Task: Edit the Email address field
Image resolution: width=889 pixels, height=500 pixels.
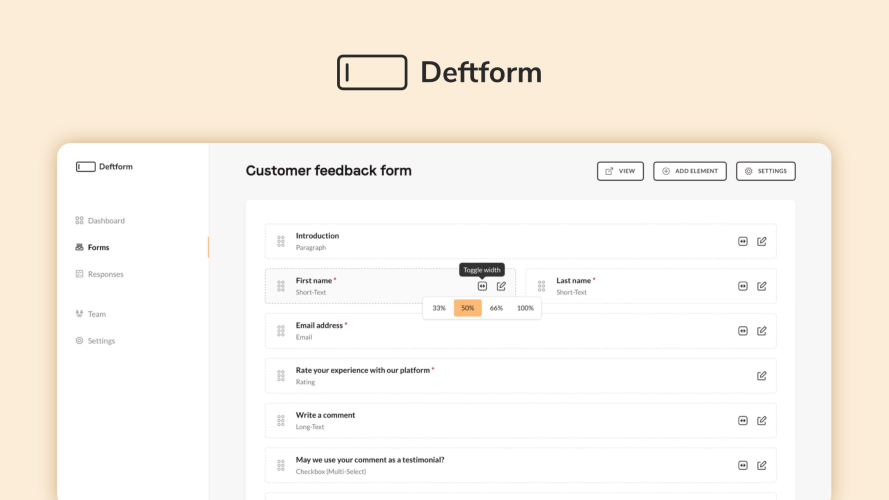Action: (x=762, y=331)
